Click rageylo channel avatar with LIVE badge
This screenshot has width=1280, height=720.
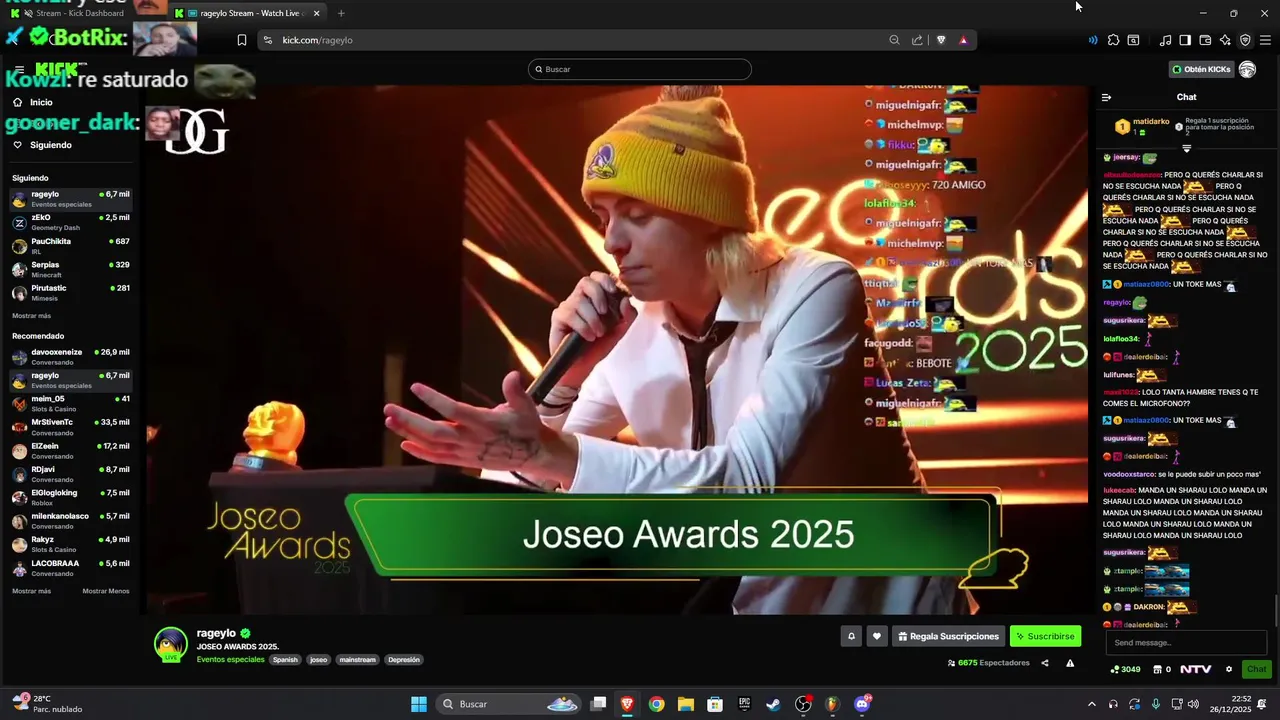pos(171,645)
